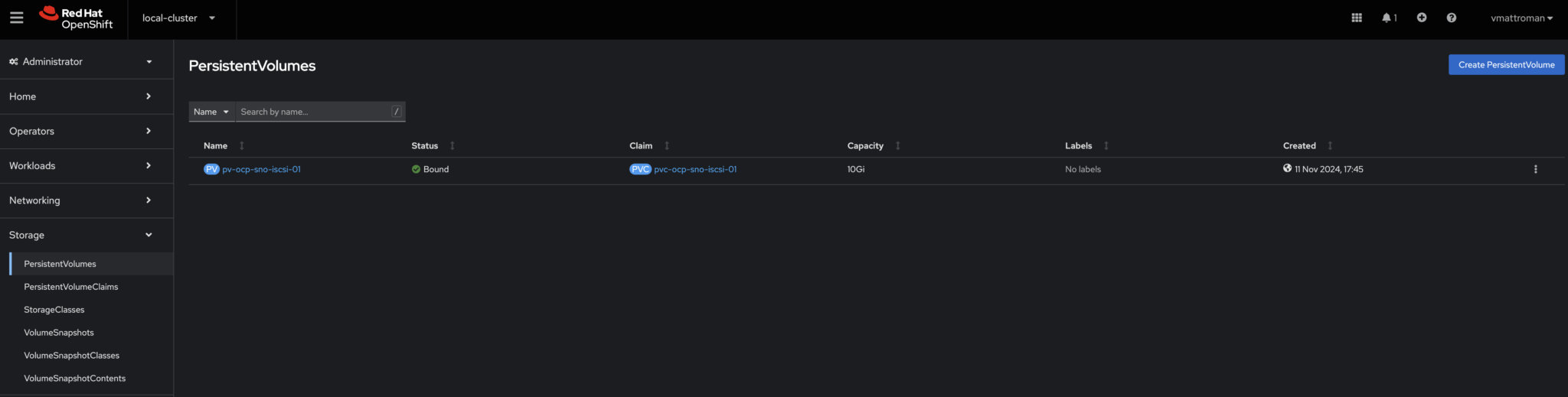Click the Capacity column header text

coord(865,145)
